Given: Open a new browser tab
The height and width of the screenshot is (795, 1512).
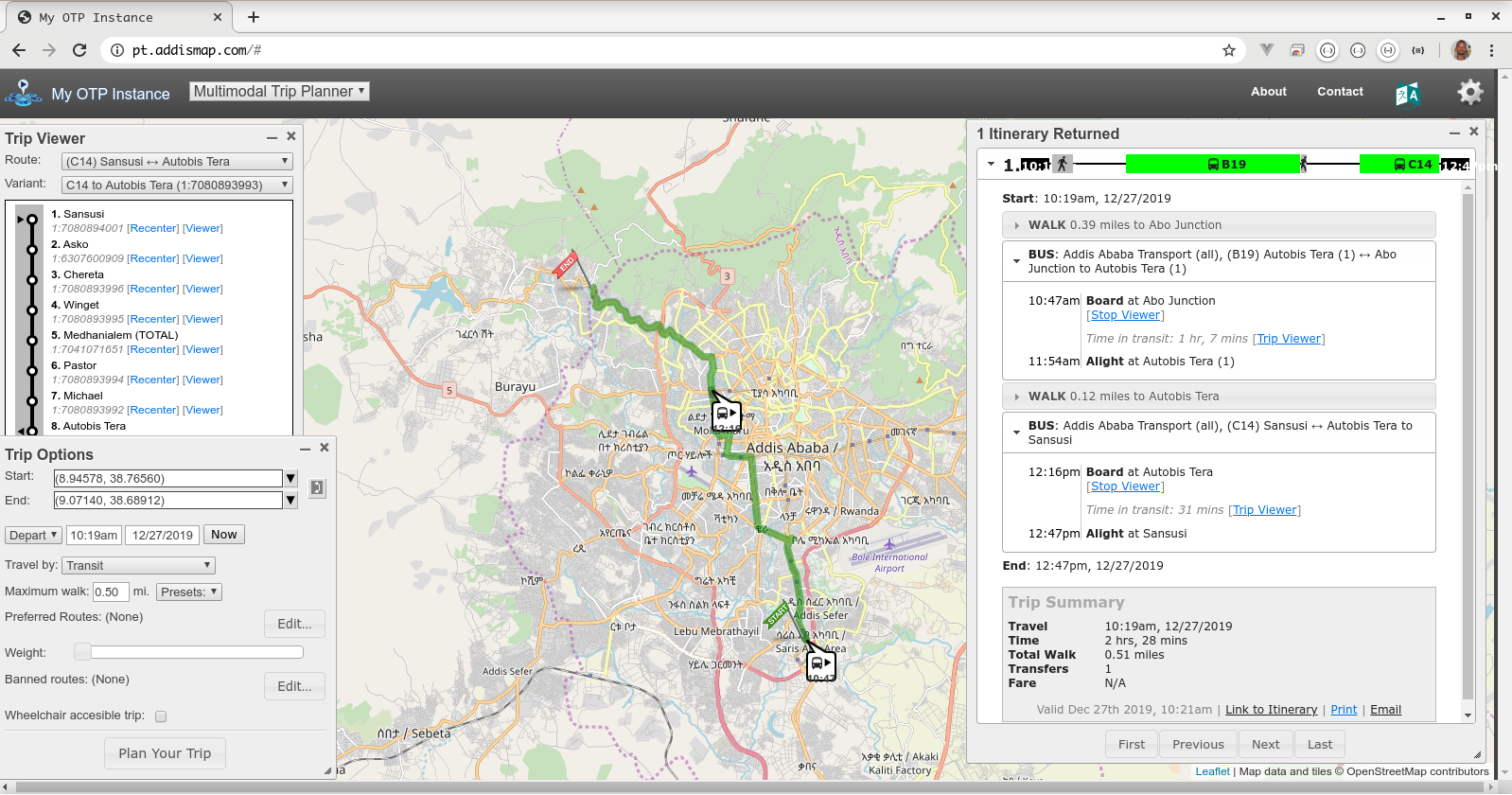Looking at the screenshot, I should (x=254, y=17).
